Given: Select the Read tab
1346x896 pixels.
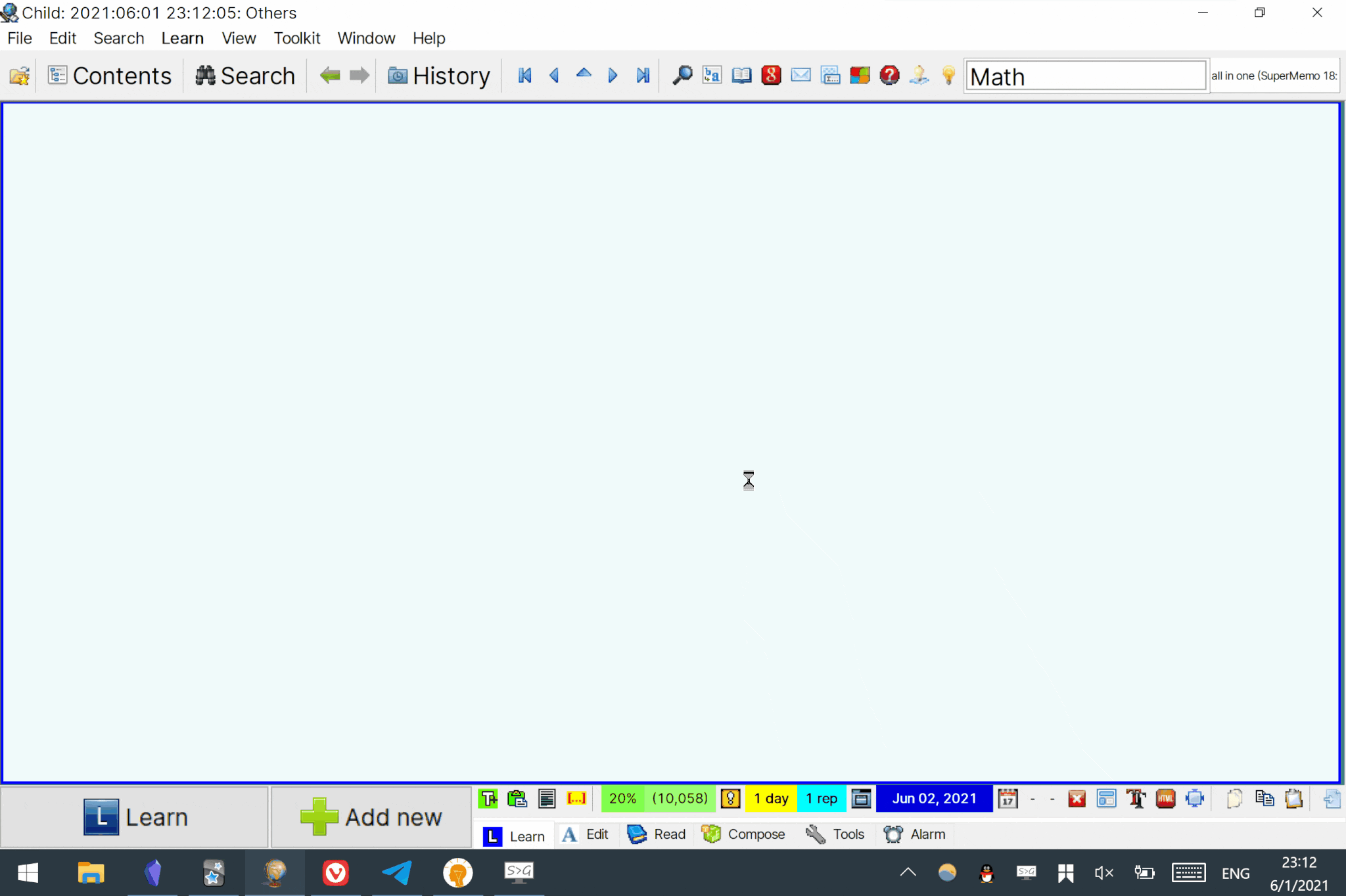Looking at the screenshot, I should point(656,834).
